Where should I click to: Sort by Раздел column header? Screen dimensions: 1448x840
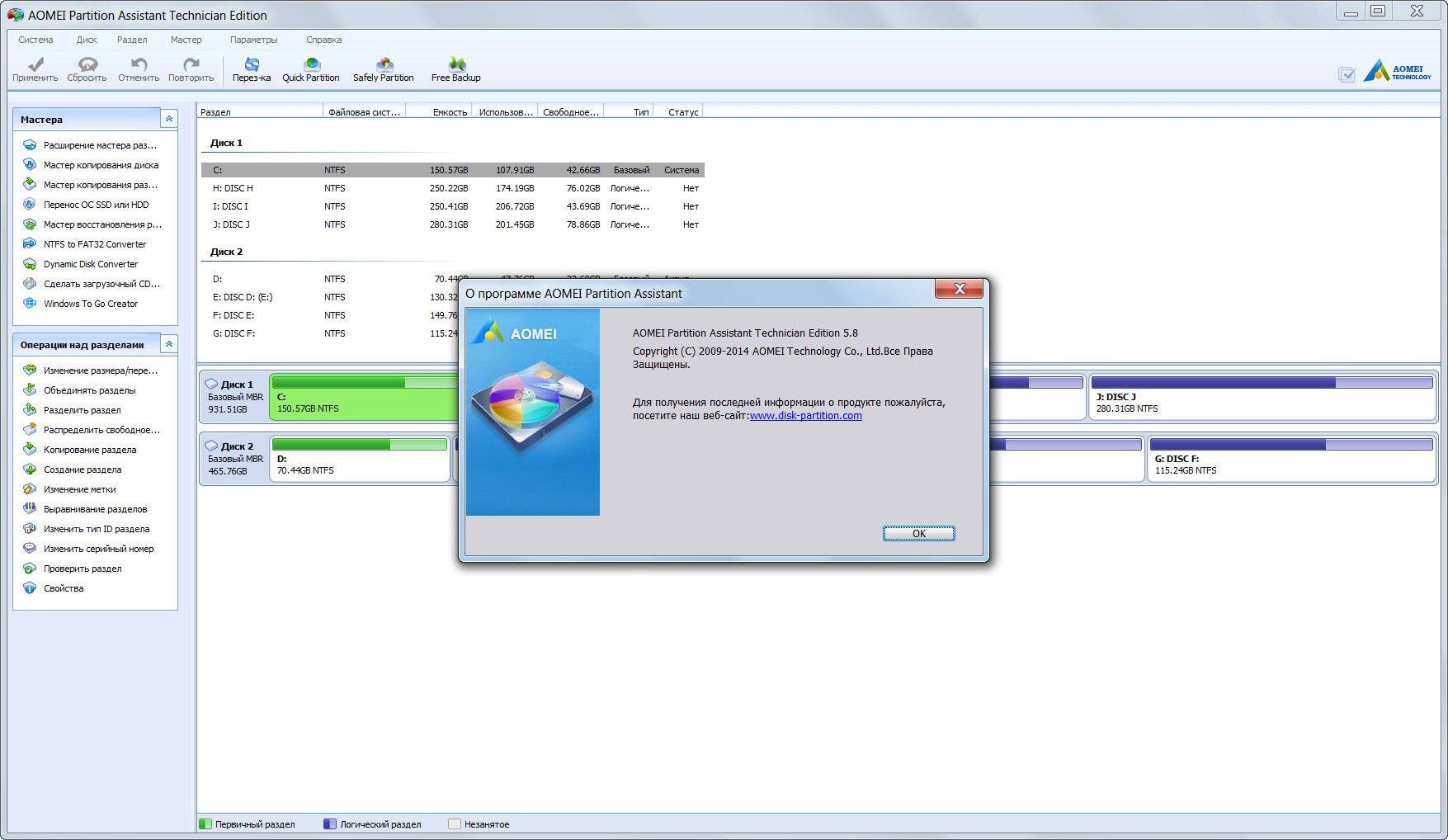(260, 112)
